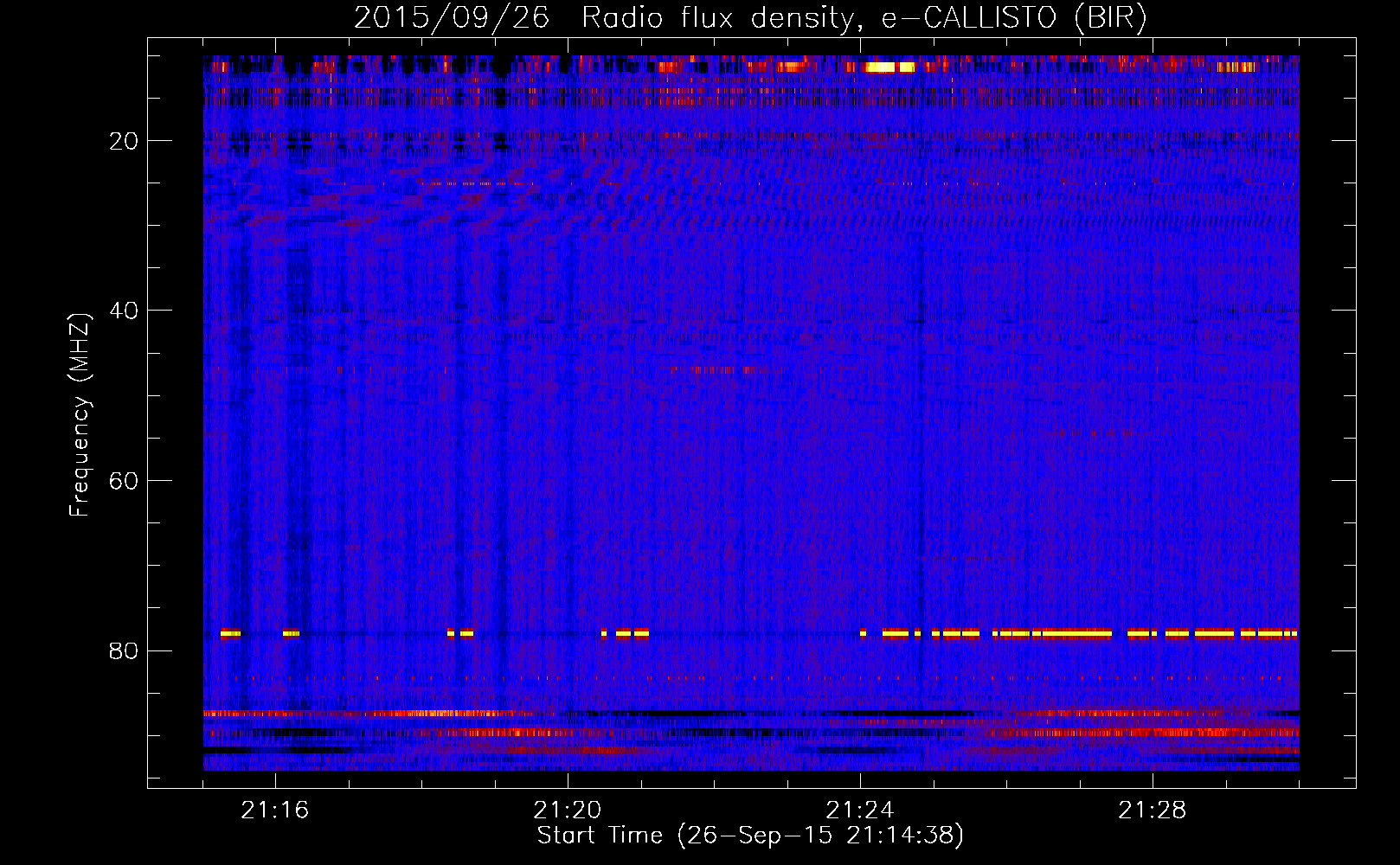Click the first yellow segment near 78 MHz at 21:15
The height and width of the screenshot is (865, 1400).
230,634
